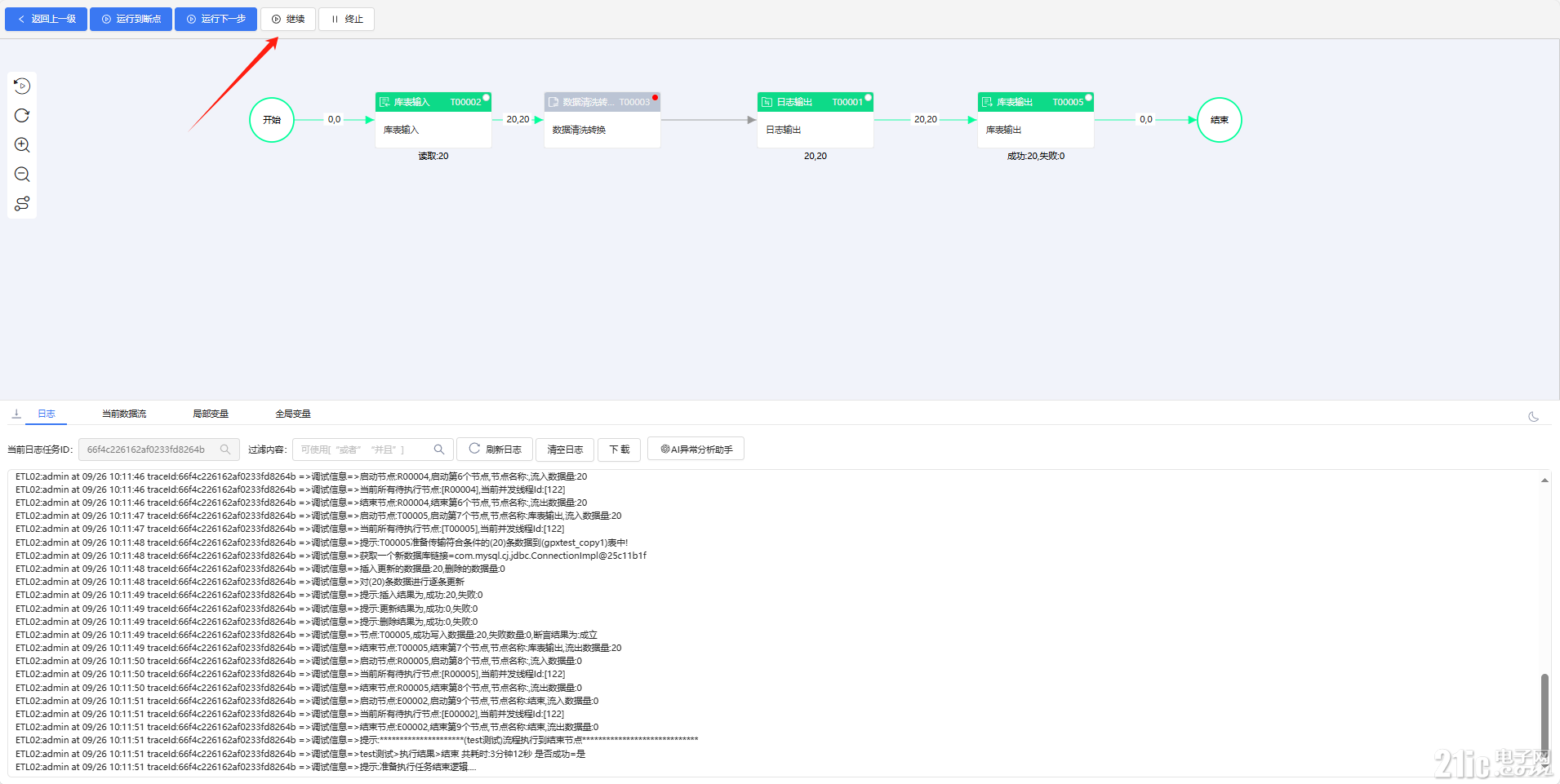
Task: Click the 终止 stop button
Action: 347,19
